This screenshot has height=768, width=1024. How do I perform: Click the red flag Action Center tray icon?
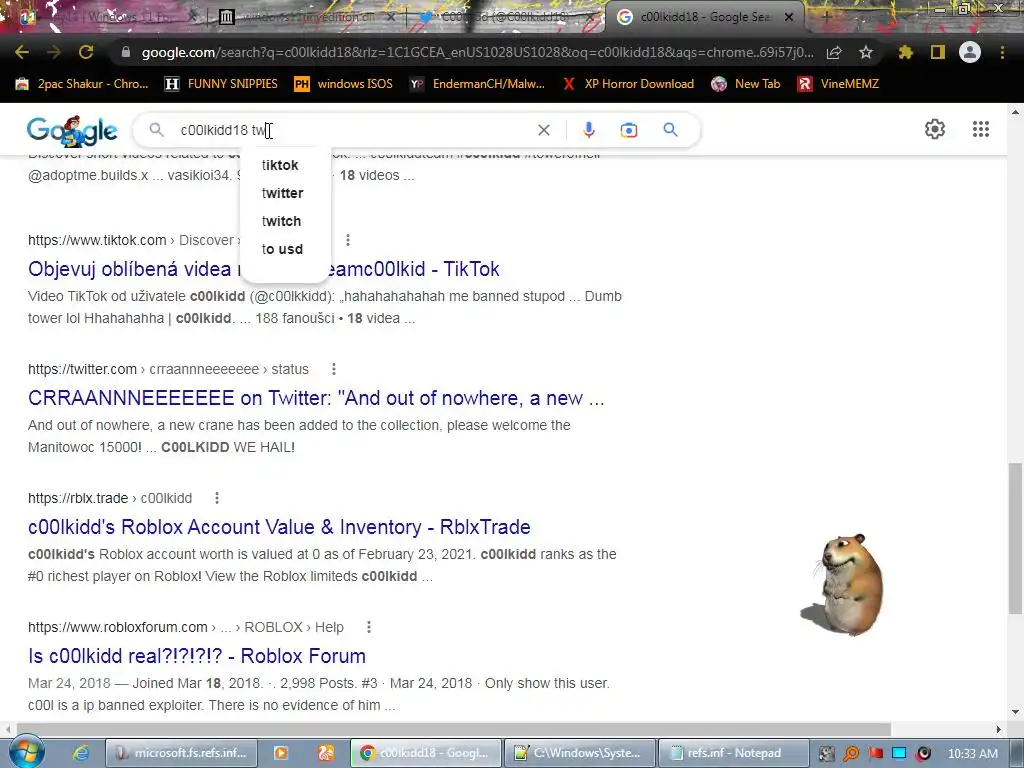875,754
